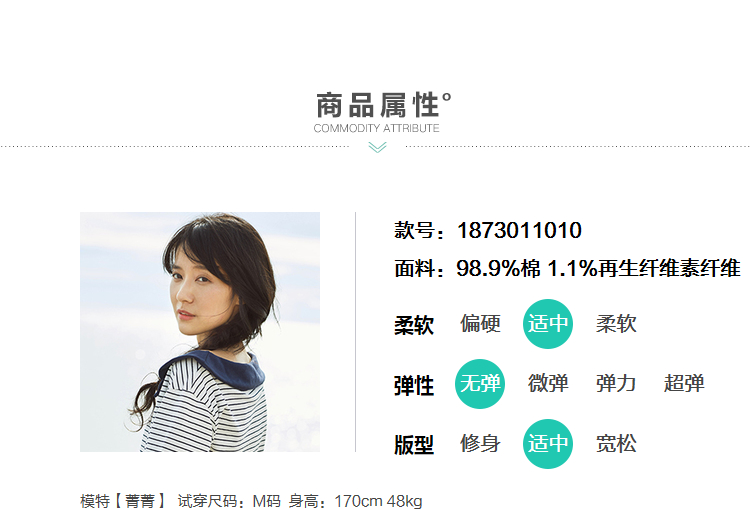Pick the teal 适中 fit option

click(x=548, y=443)
